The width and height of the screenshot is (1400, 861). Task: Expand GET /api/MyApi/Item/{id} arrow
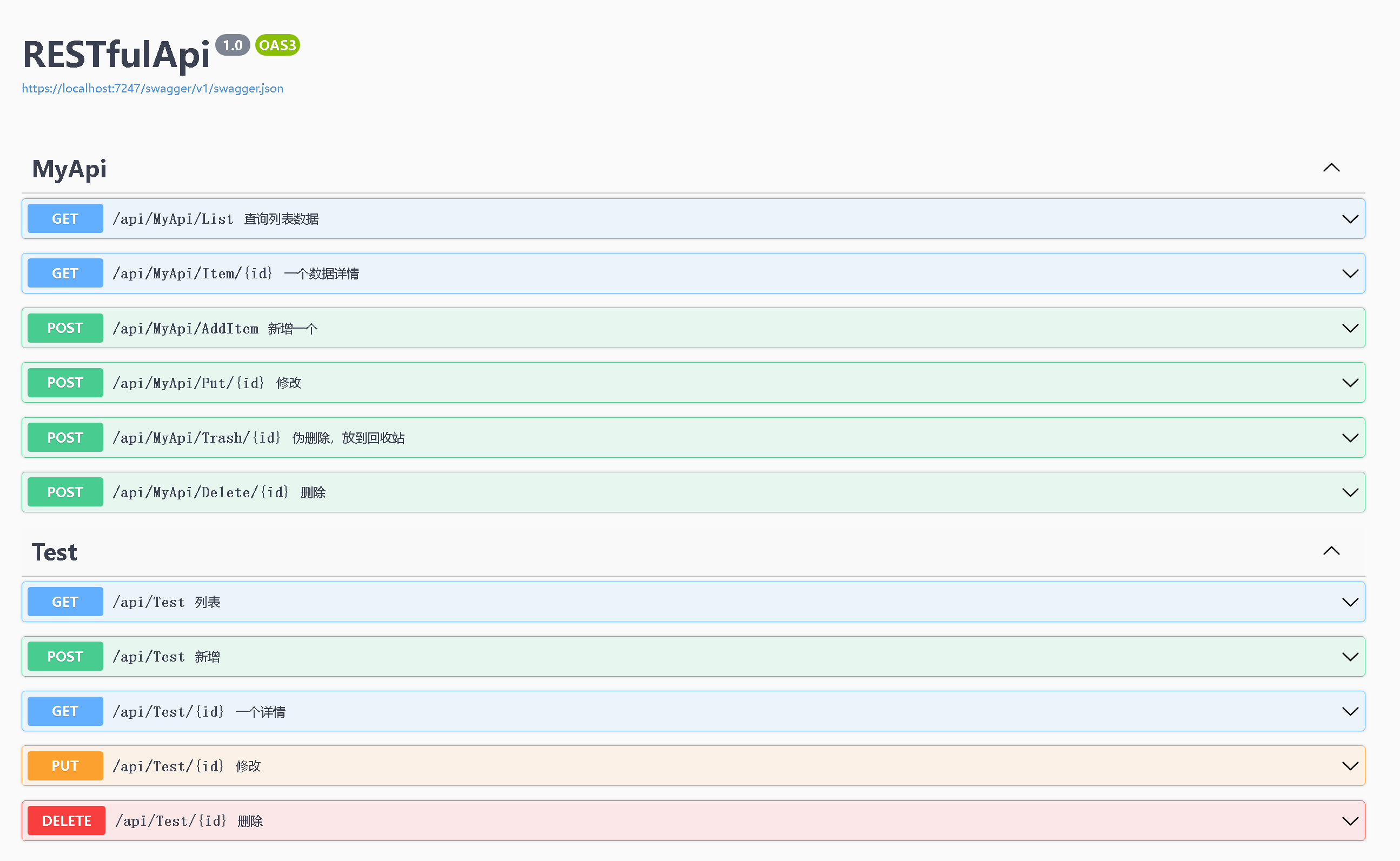(1350, 274)
